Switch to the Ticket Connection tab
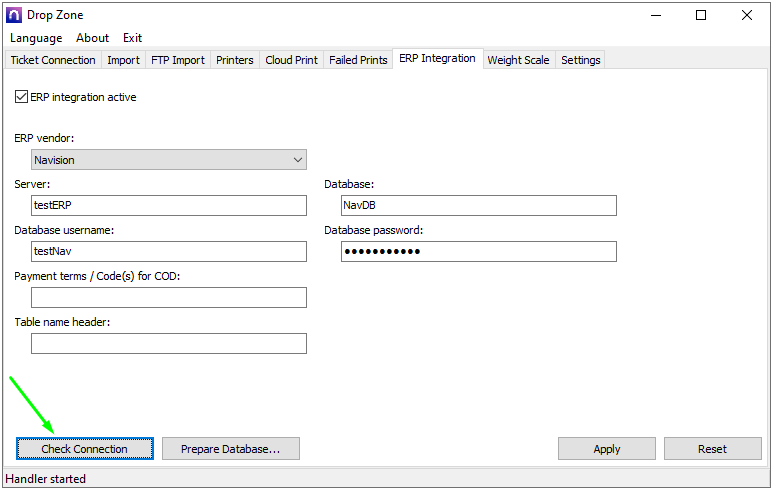Image resolution: width=773 pixels, height=490 pixels. click(53, 60)
